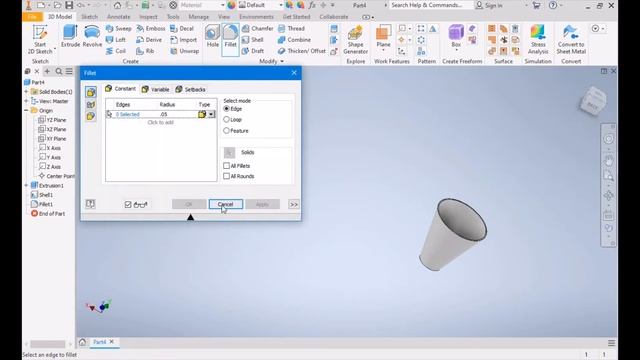The height and width of the screenshot is (360, 640).
Task: Click the ViewCube
Action: click(593, 101)
